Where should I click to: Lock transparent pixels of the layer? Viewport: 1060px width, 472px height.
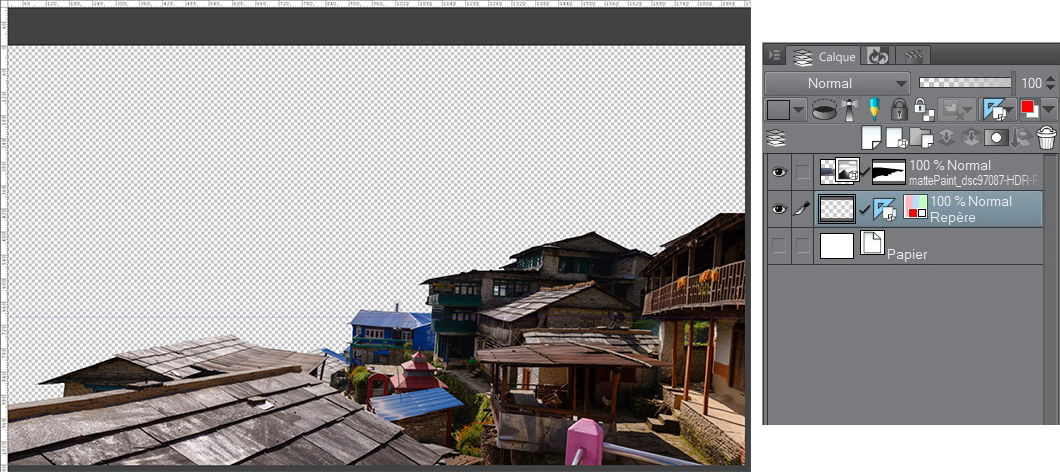pyautogui.click(x=922, y=110)
